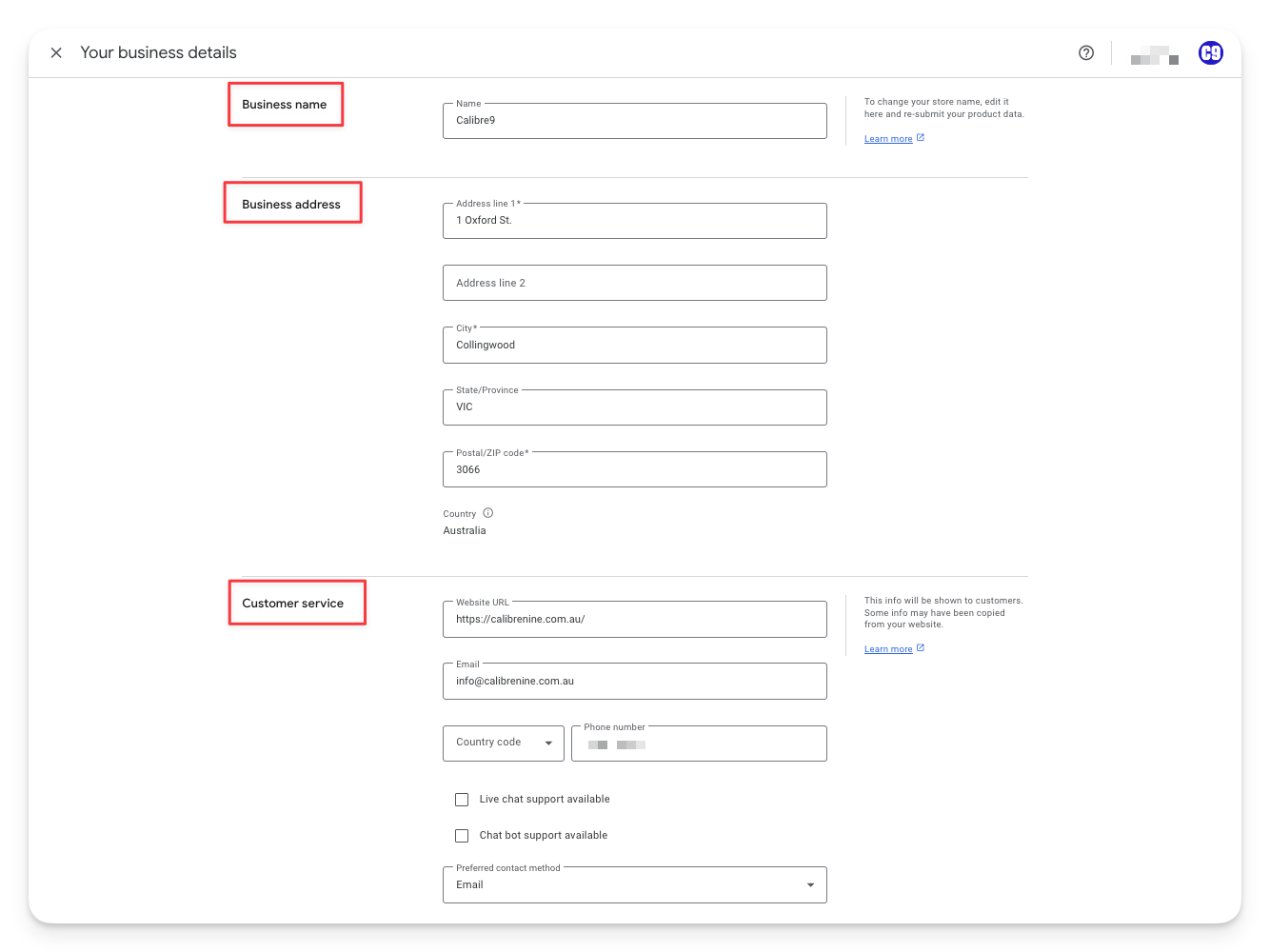Open the Country code dropdown
The height and width of the screenshot is (952, 1270).
pyautogui.click(x=503, y=744)
